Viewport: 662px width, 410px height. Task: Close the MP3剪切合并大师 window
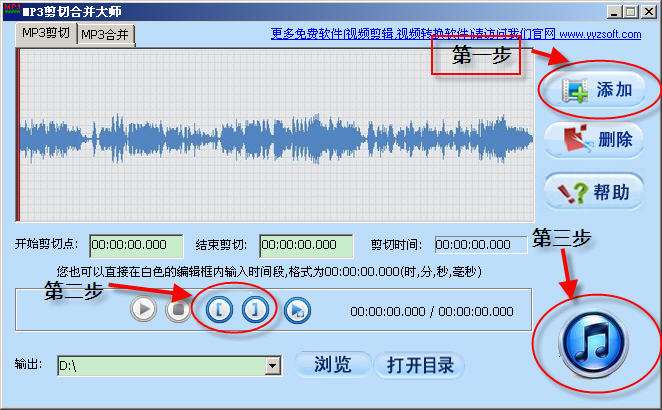[648, 12]
